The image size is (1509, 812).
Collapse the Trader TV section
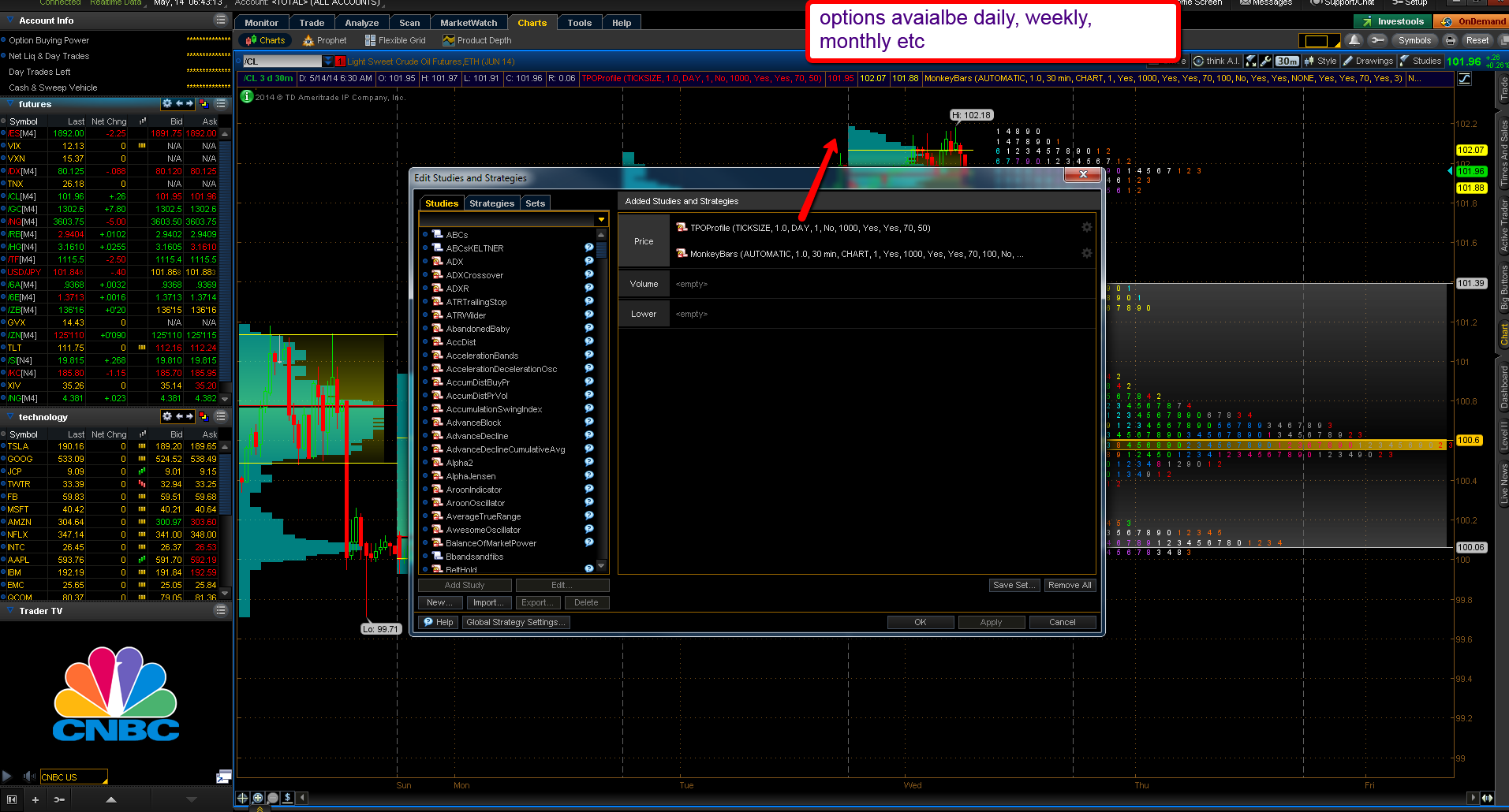coord(10,611)
